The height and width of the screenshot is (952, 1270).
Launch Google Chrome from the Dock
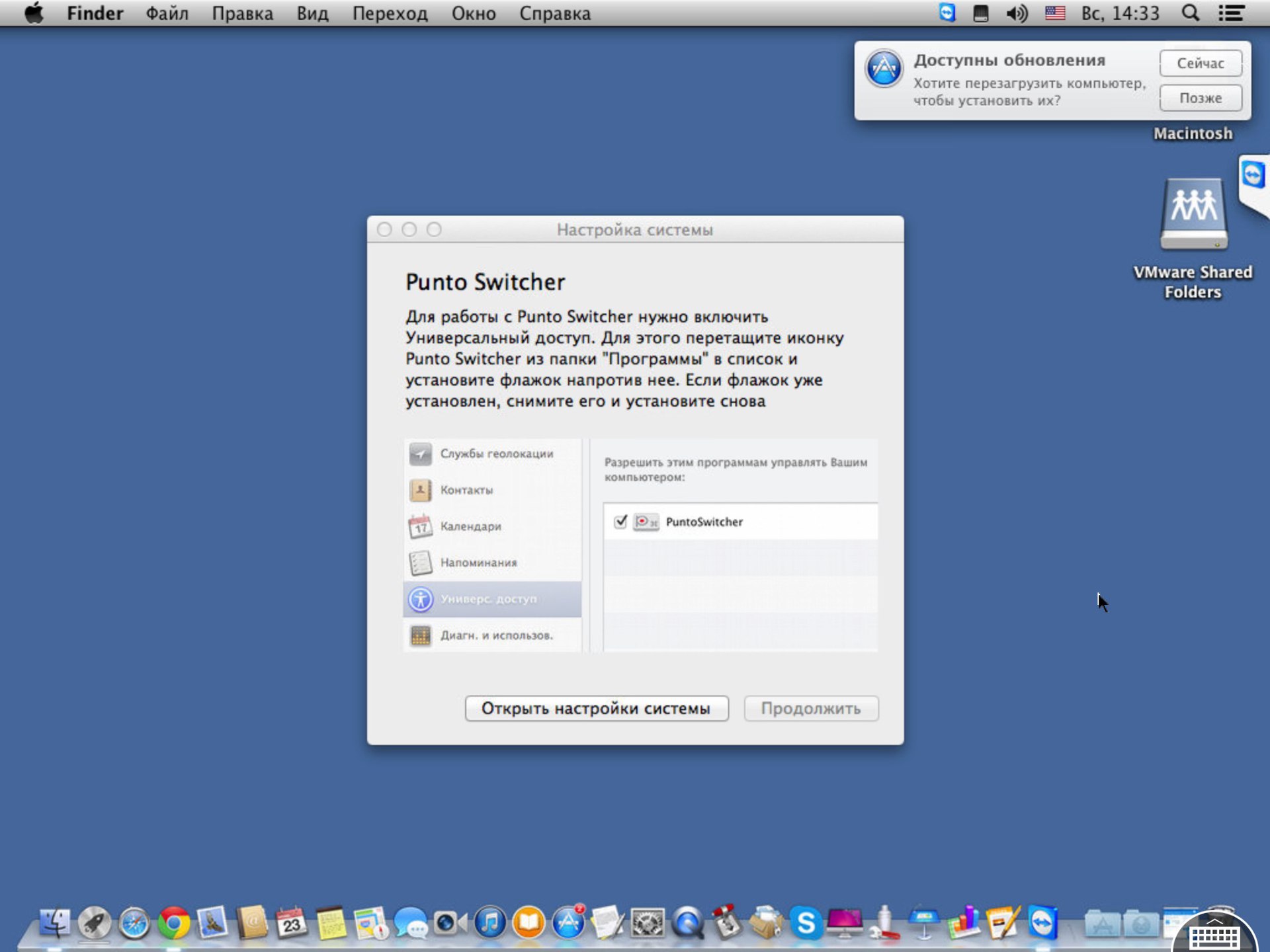(x=173, y=922)
